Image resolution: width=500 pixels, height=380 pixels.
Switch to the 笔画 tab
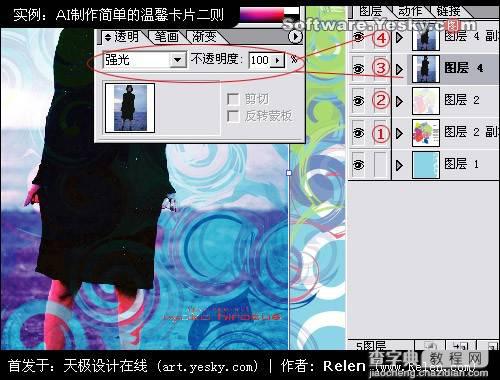(x=167, y=37)
